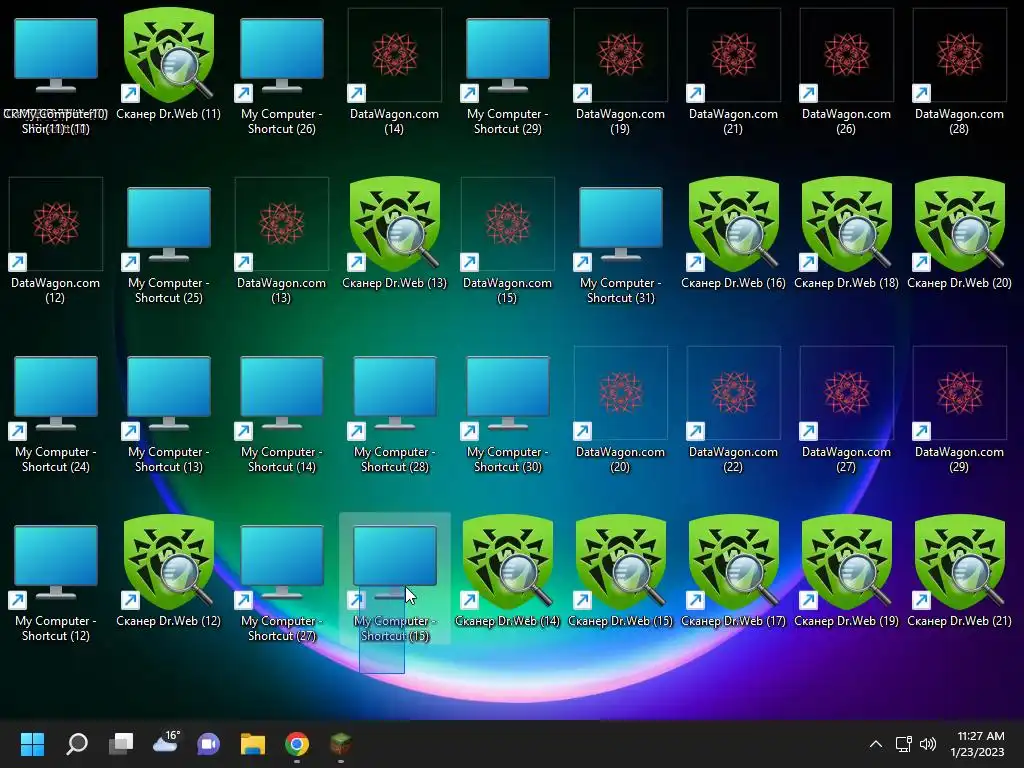Open the Windows Start menu
Viewport: 1024px width, 768px height.
point(33,743)
